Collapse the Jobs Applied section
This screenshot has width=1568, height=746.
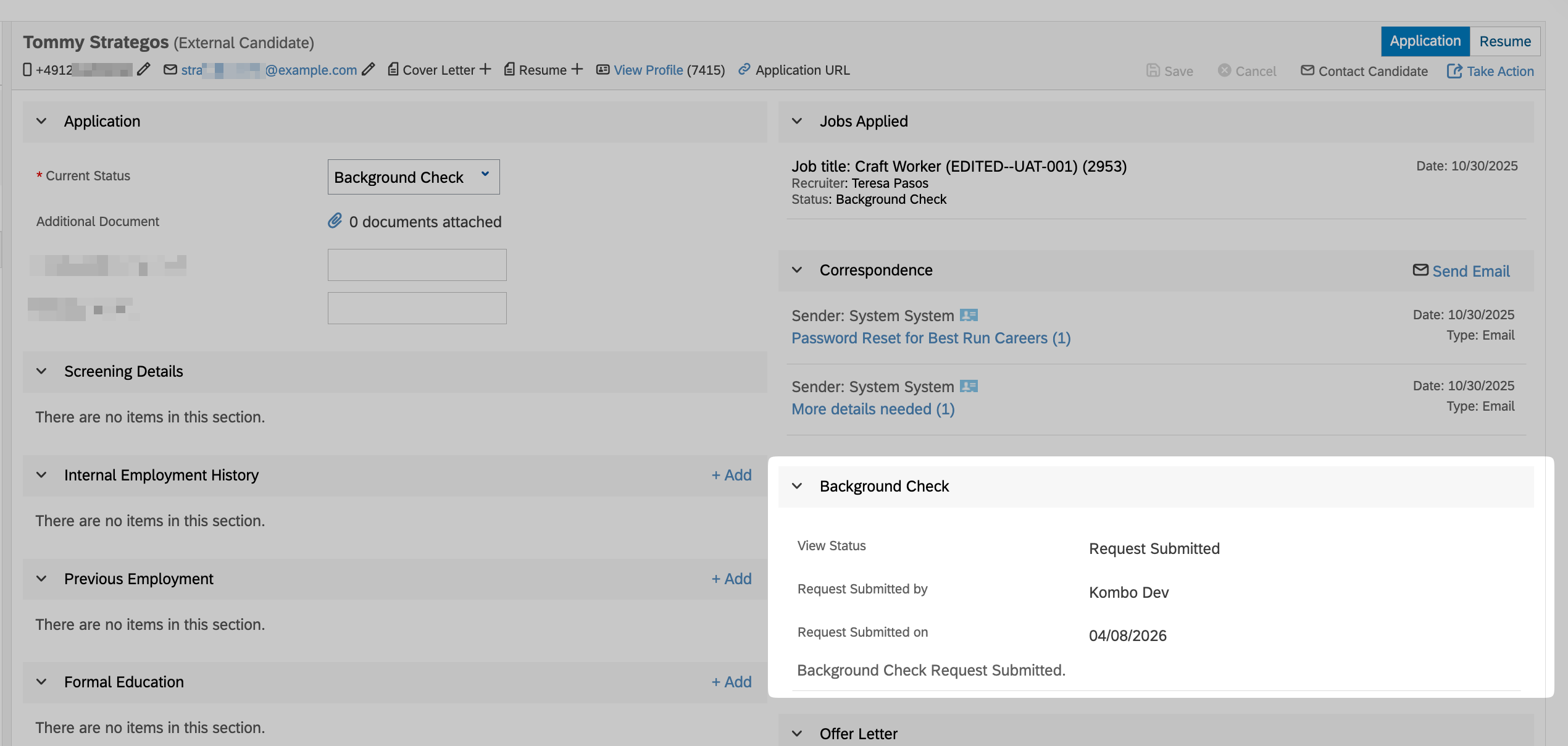point(797,121)
